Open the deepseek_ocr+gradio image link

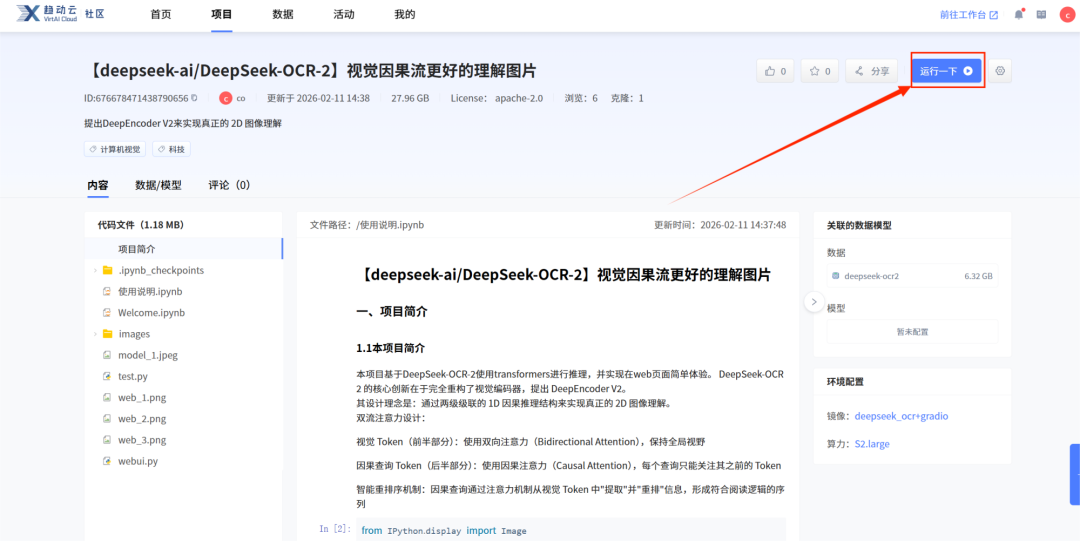[x=902, y=416]
